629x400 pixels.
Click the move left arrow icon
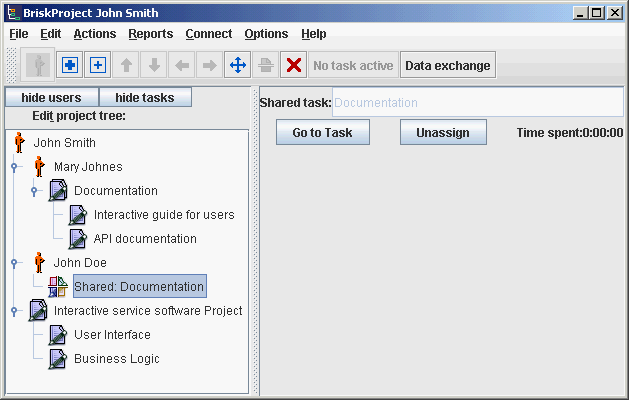pyautogui.click(x=182, y=66)
